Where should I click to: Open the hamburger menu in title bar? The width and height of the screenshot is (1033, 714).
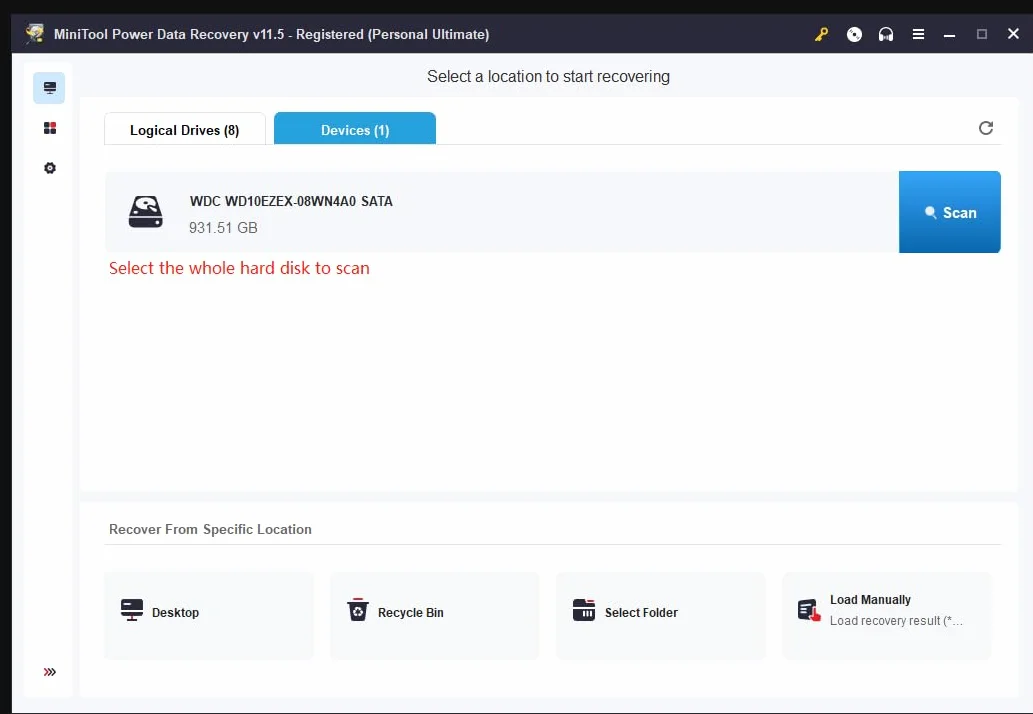pos(918,34)
